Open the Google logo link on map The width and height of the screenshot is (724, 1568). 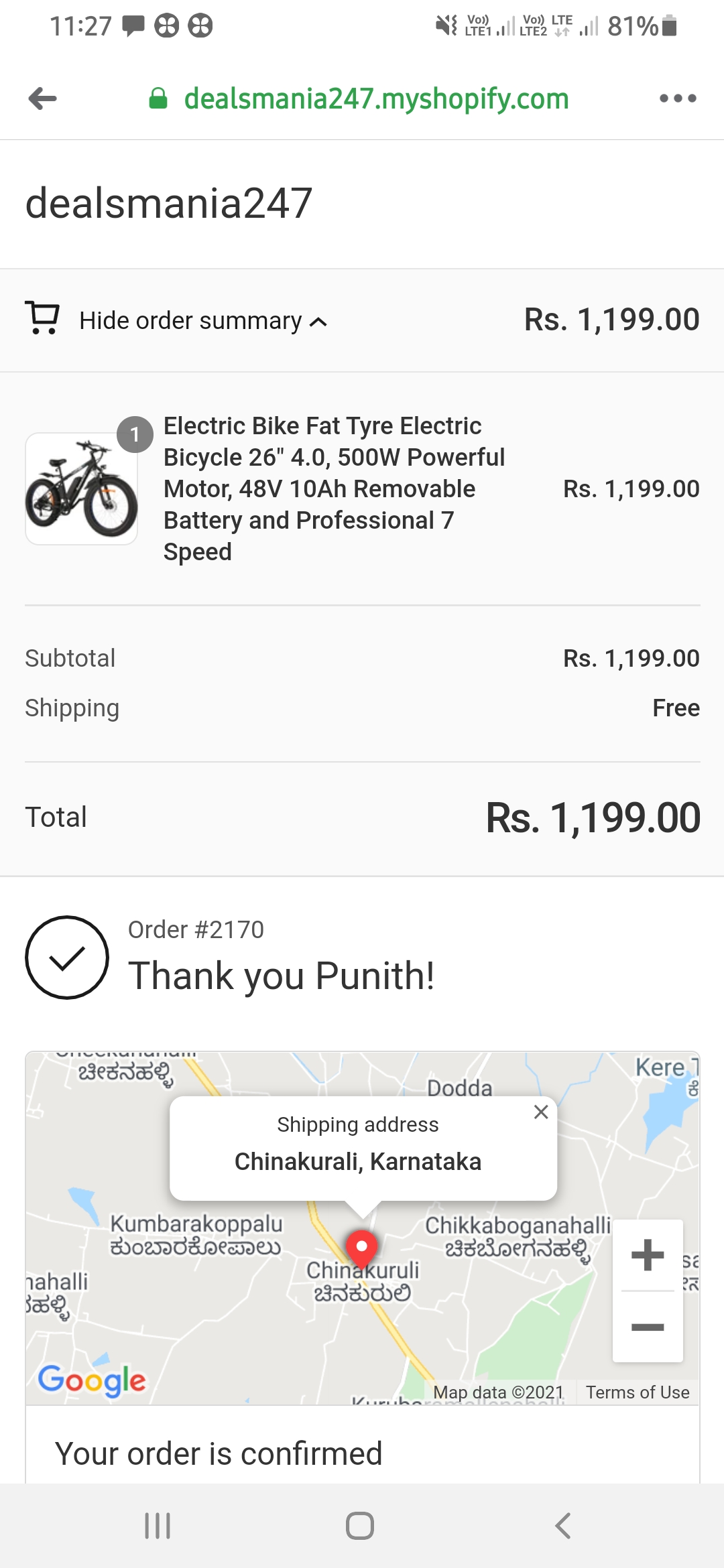click(x=92, y=1380)
